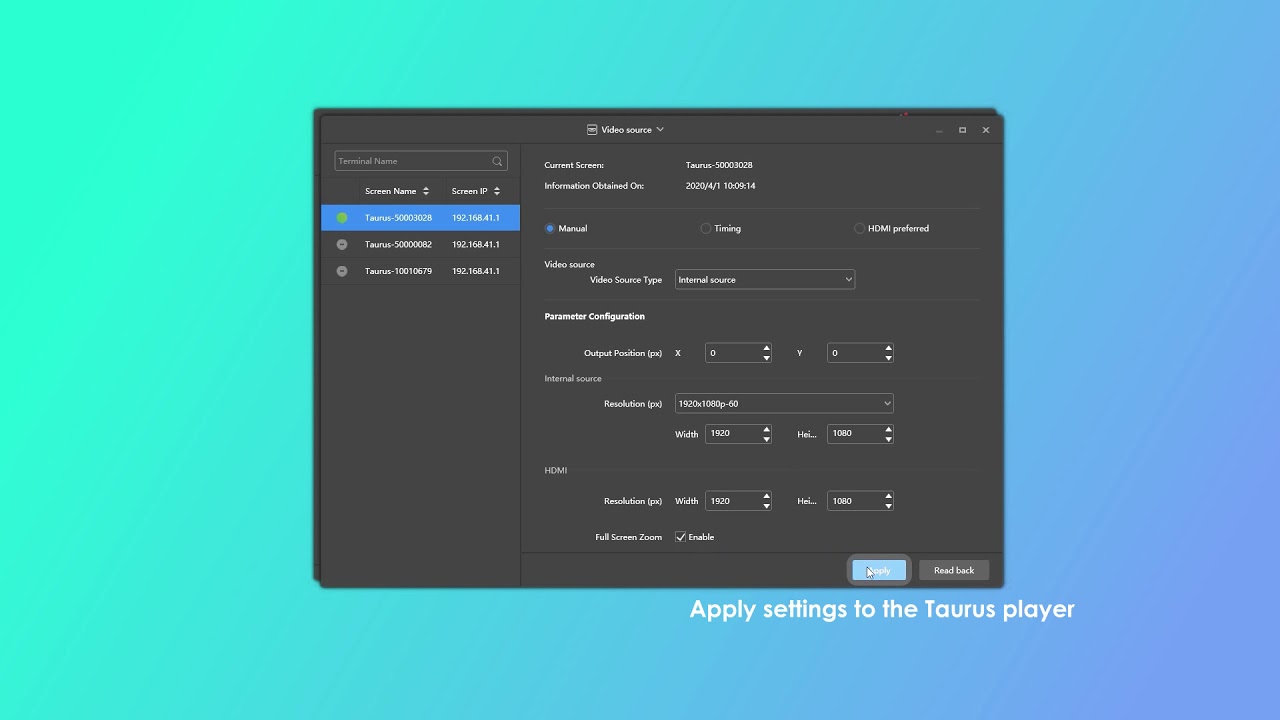Sort list by Screen IP arrows

(x=496, y=191)
